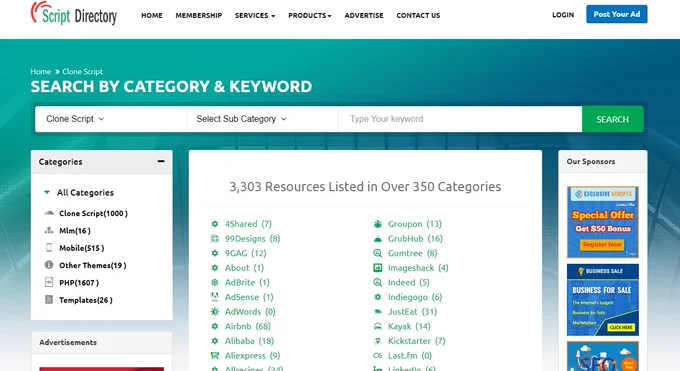Viewport: 680px width, 371px height.
Task: Focus the Type Your keyword field
Action: point(460,119)
